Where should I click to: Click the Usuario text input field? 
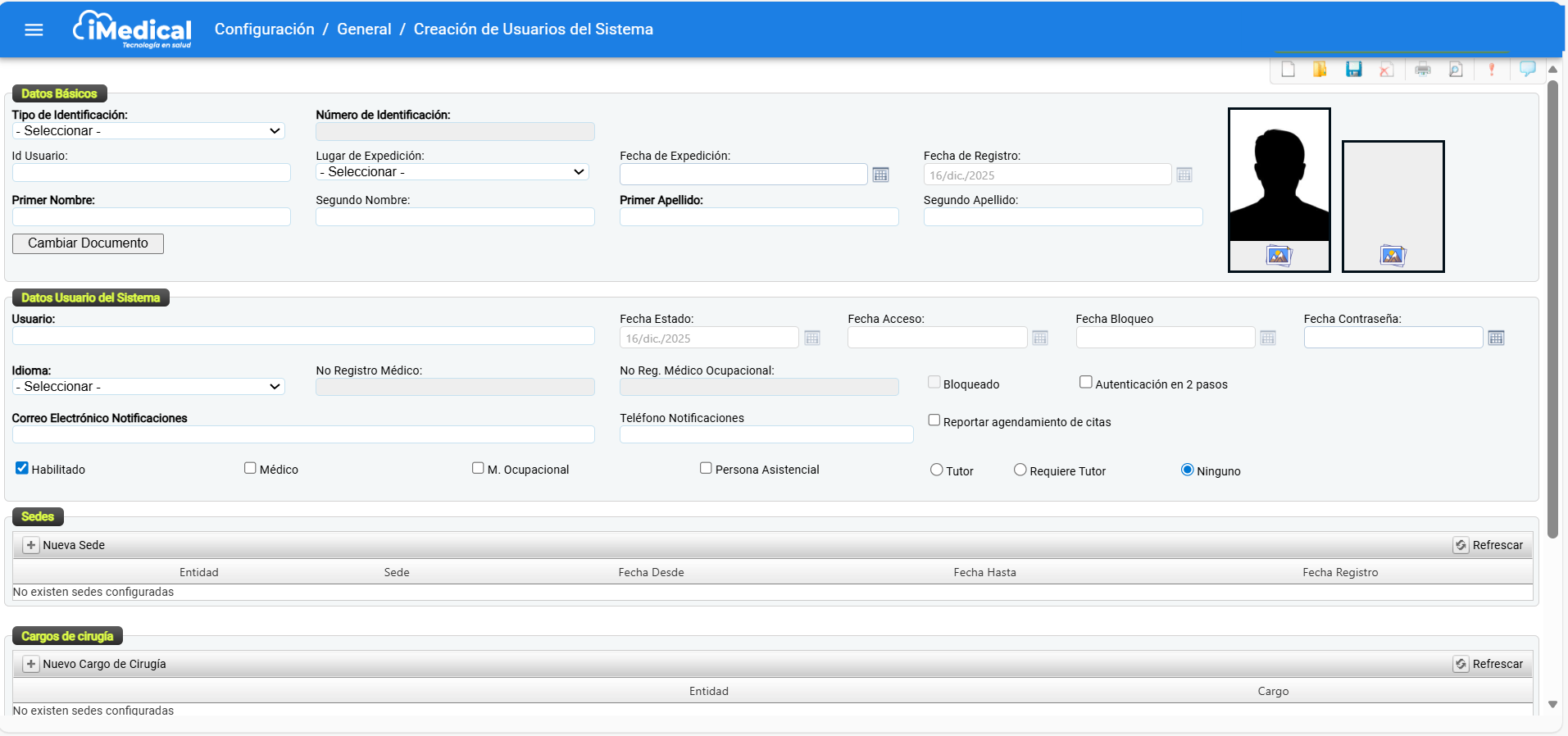click(x=303, y=336)
